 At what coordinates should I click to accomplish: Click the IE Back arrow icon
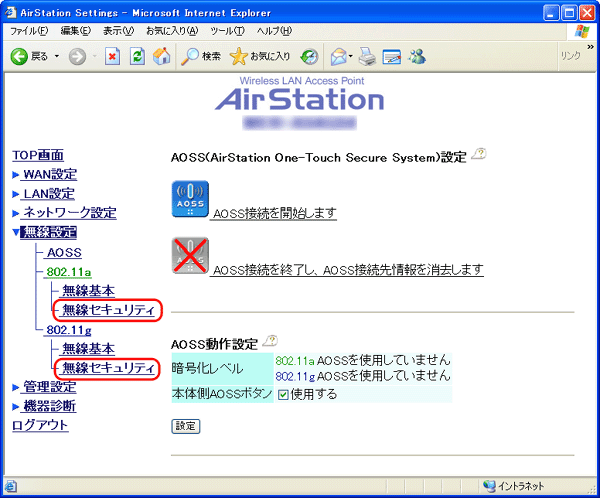point(19,57)
